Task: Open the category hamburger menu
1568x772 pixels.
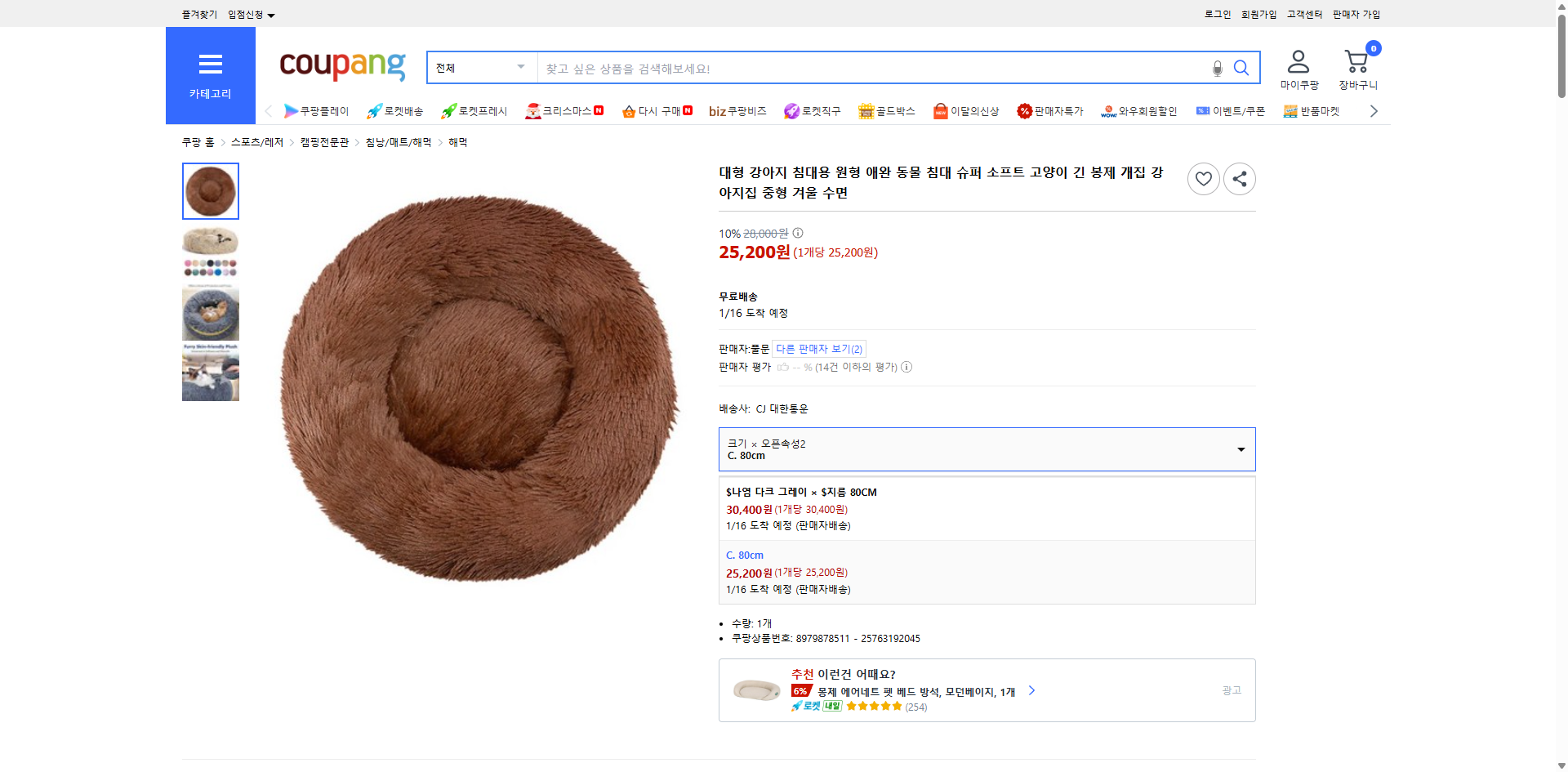Action: click(210, 65)
